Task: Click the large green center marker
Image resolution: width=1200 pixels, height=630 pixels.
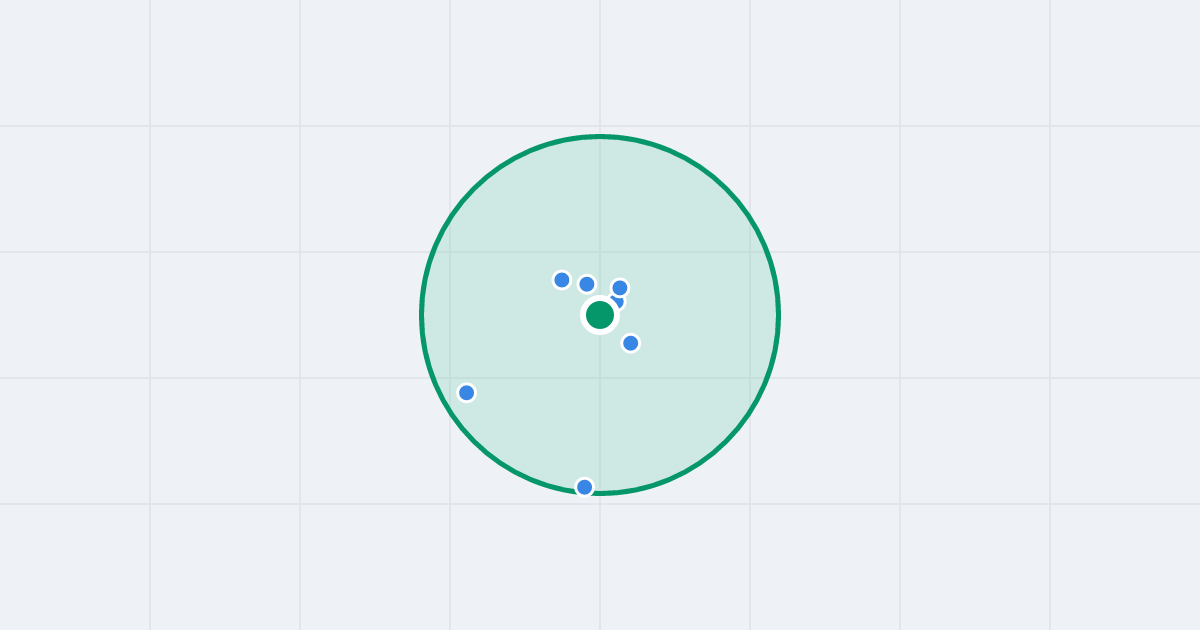Action: 600,315
